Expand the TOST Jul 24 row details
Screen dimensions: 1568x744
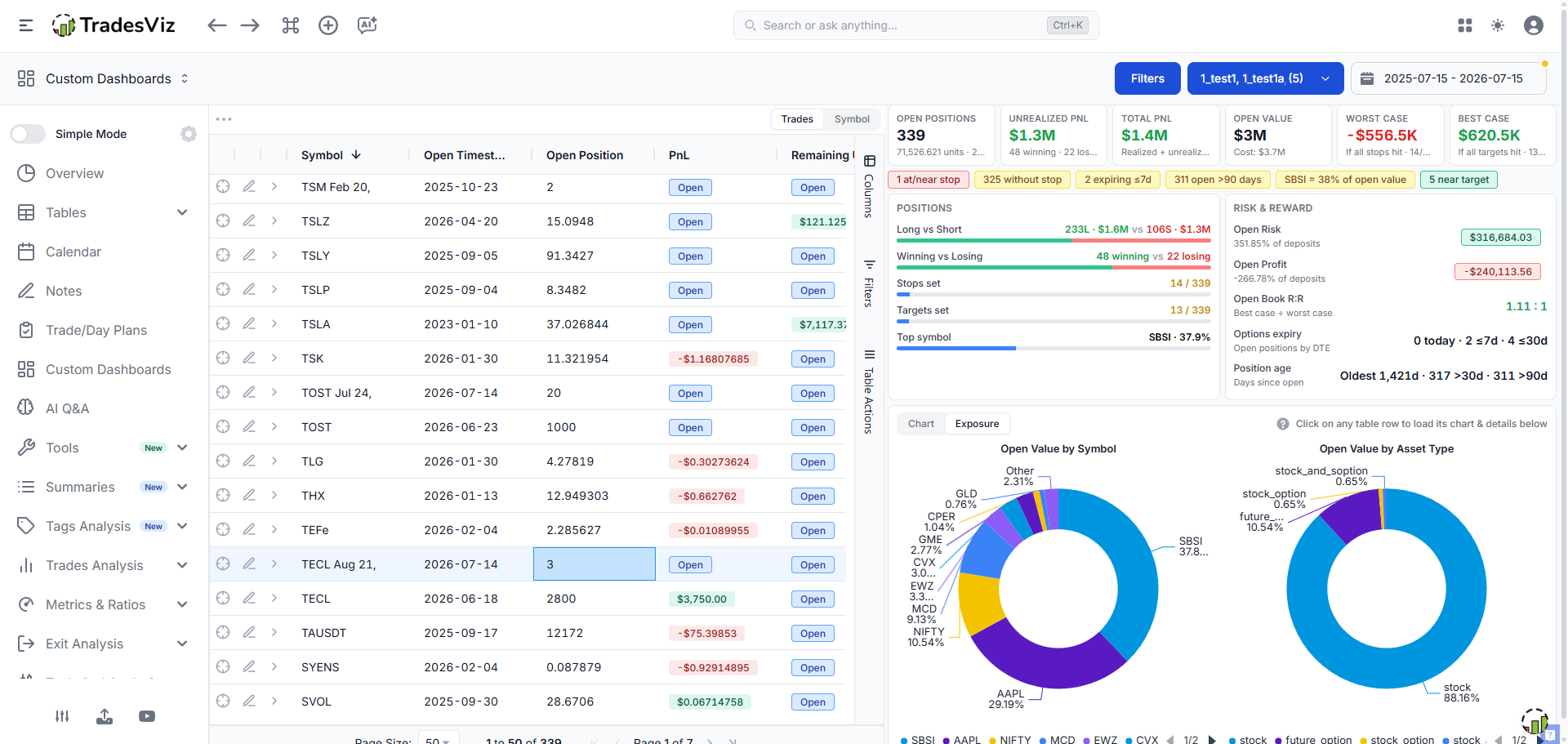tap(274, 392)
